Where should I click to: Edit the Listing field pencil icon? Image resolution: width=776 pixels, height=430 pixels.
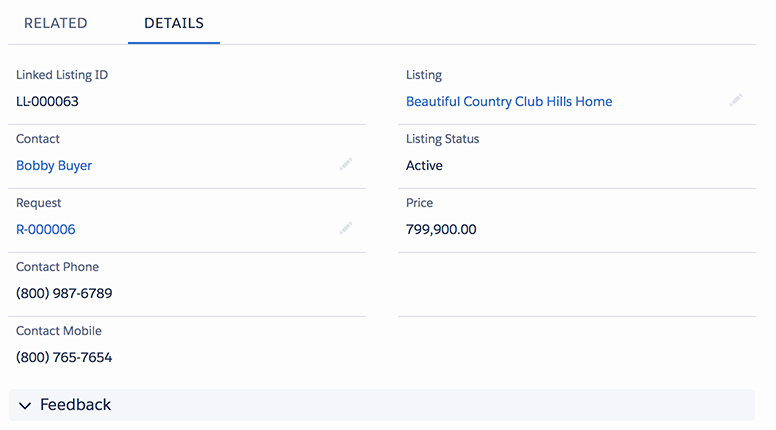(735, 100)
